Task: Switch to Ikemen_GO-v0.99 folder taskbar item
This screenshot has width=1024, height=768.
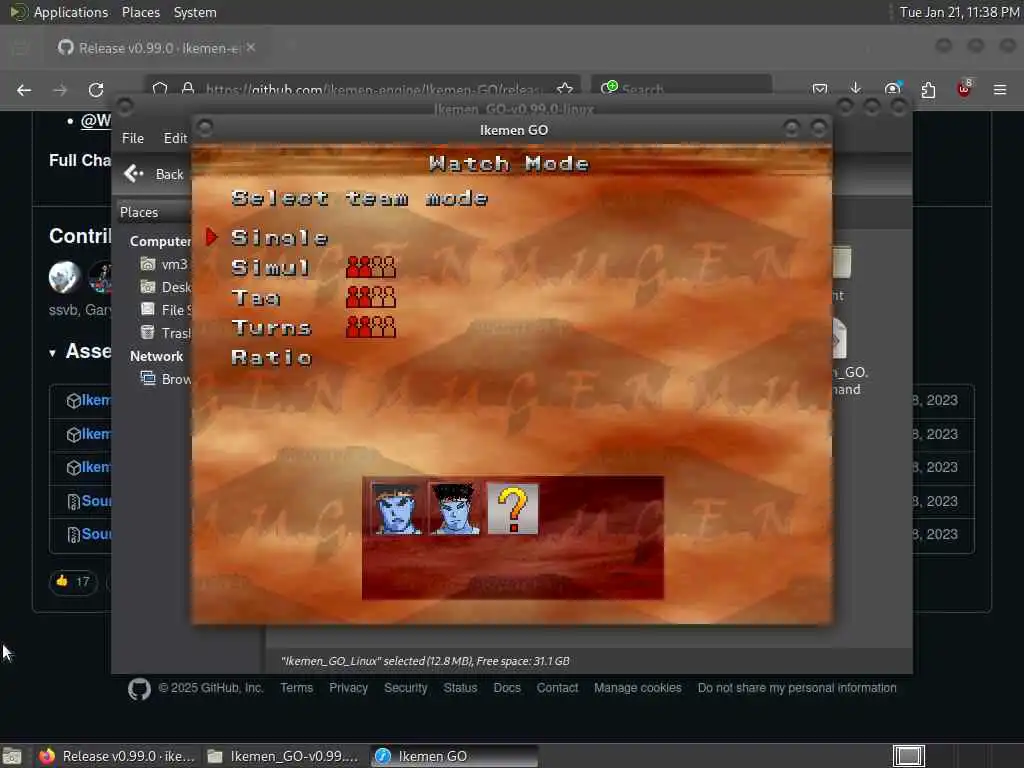Action: [283, 756]
